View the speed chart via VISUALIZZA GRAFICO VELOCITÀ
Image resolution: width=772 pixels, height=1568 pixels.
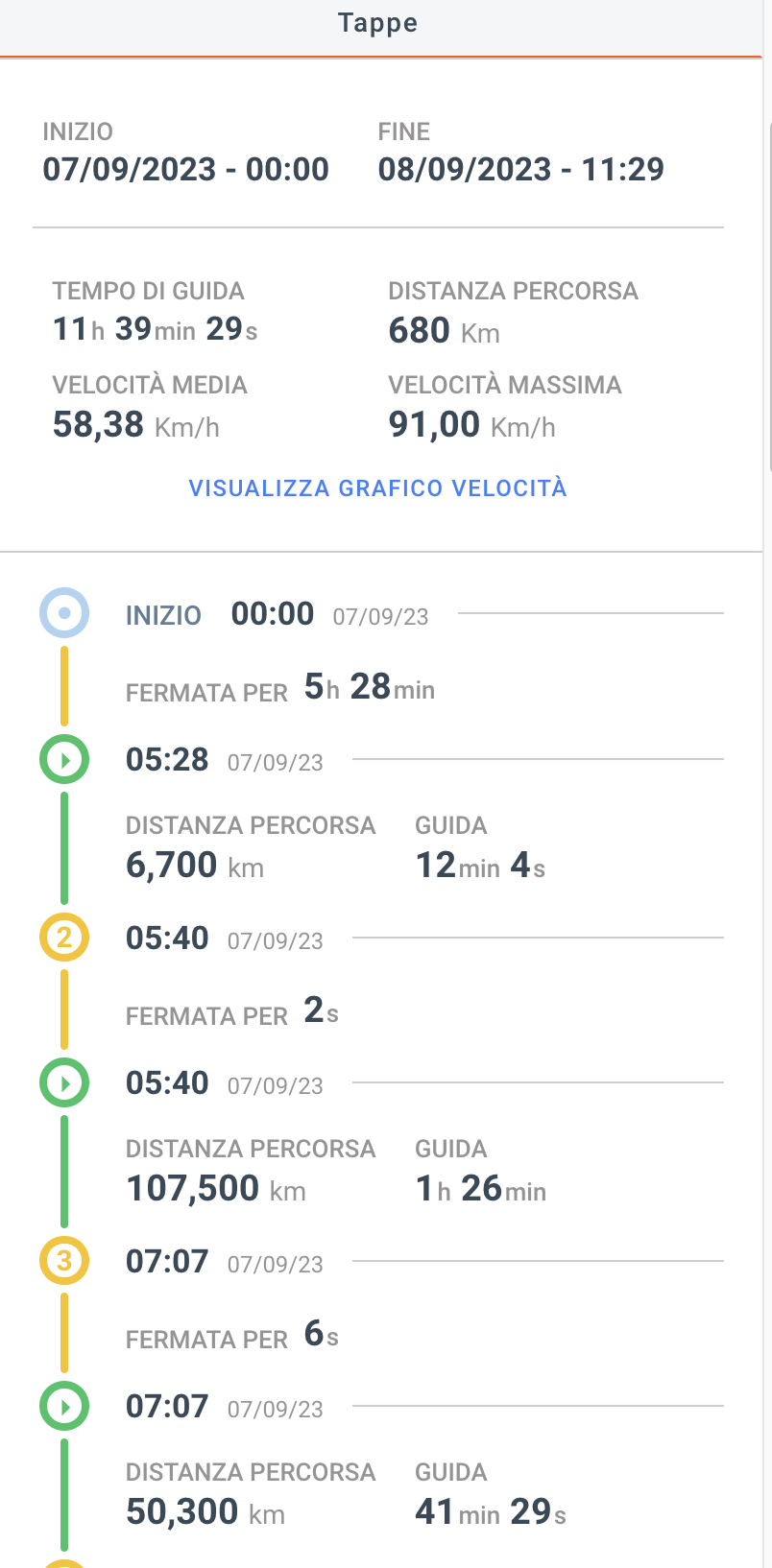point(378,488)
